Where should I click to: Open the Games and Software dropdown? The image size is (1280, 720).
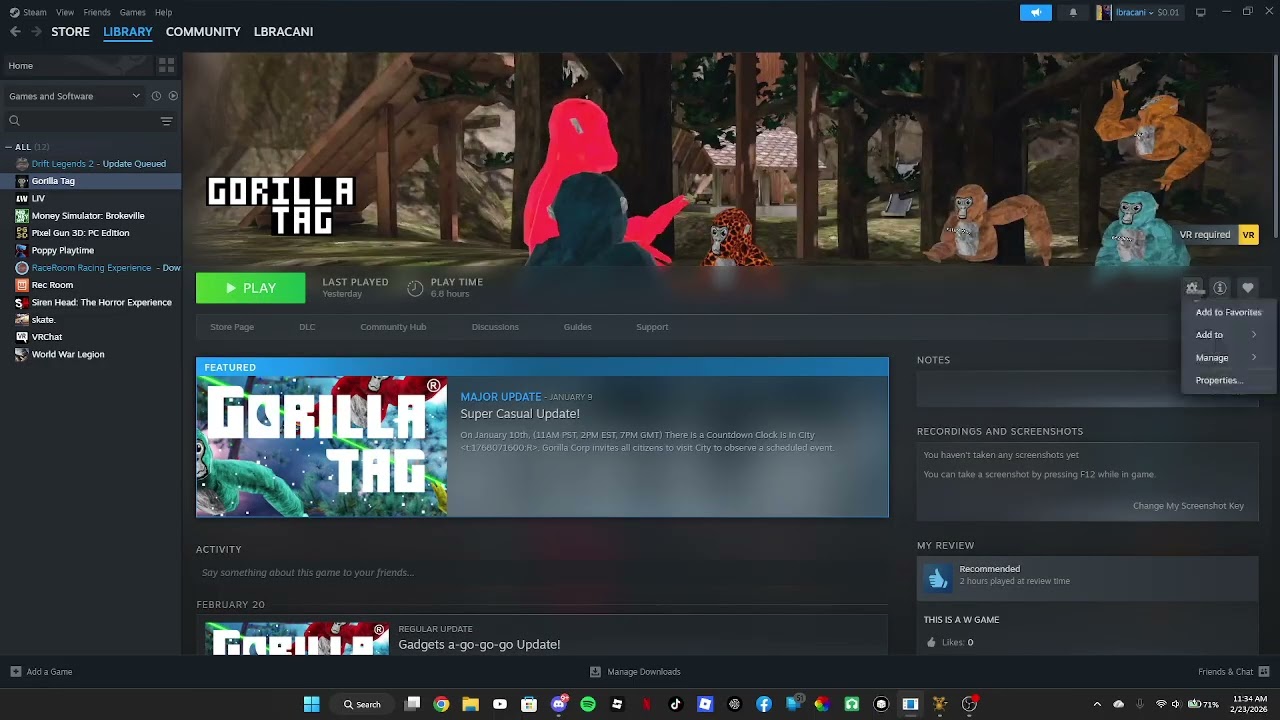[x=75, y=96]
